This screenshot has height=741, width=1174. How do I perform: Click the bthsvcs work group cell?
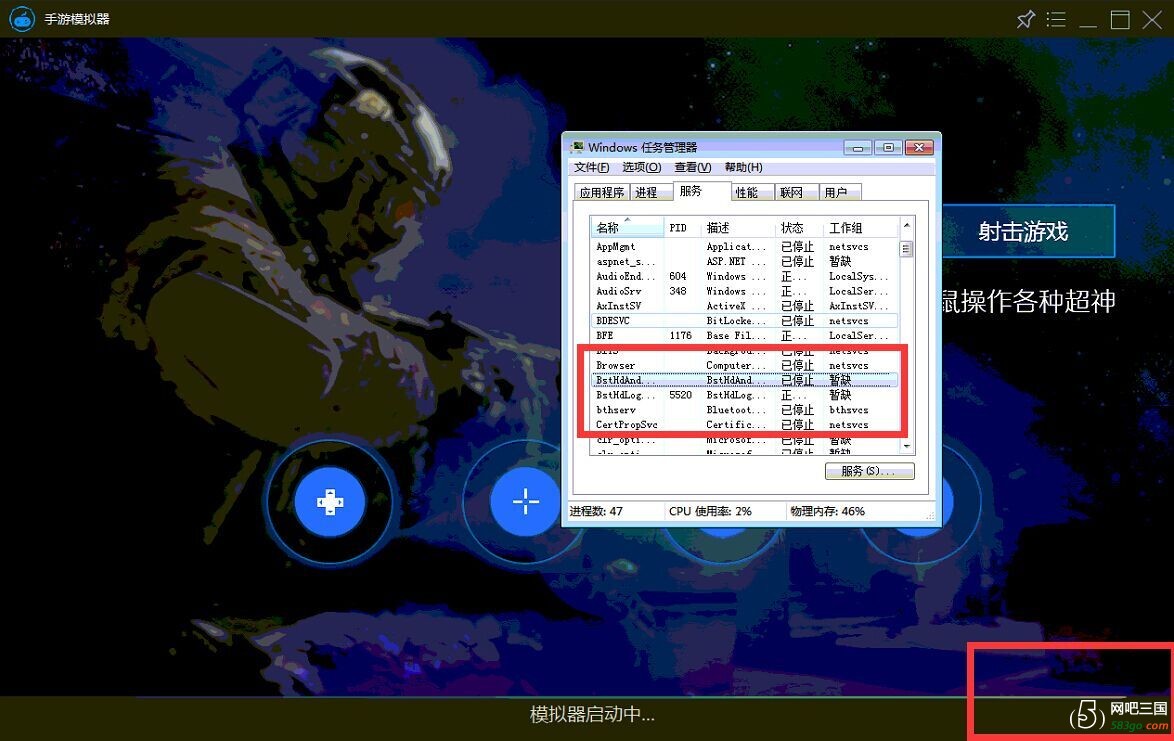tap(848, 409)
